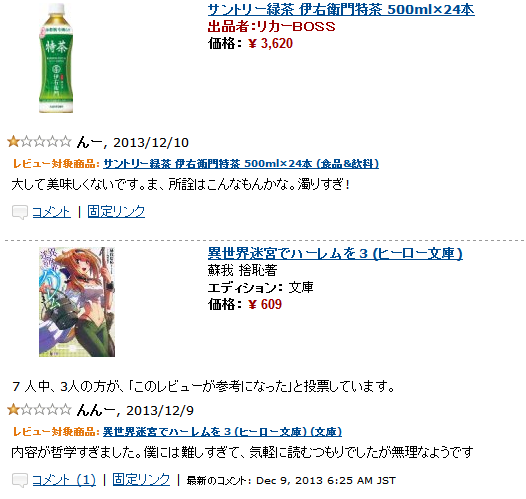Open the サントリー緑茶 伊右衛門特茶 product title link
Viewport: 526px width, 499px height.
(x=341, y=9)
